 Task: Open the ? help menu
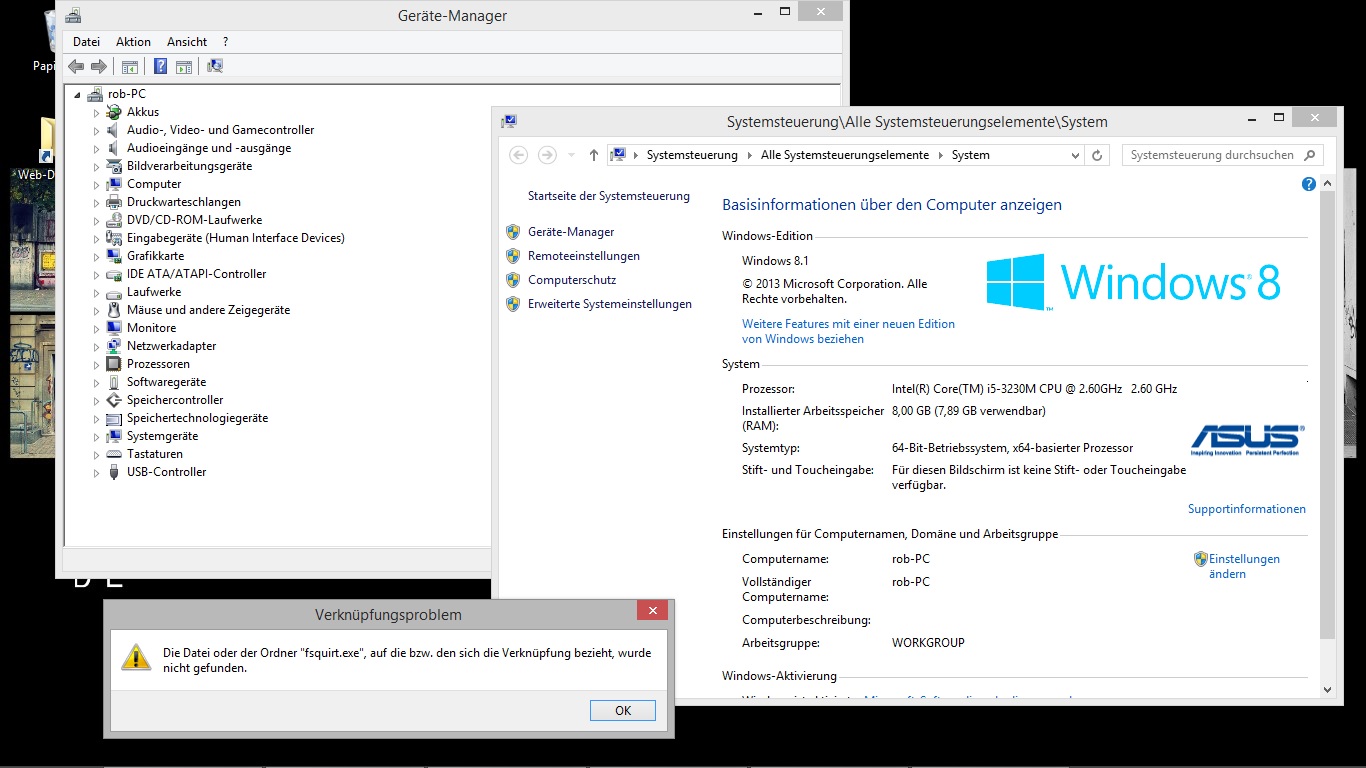coord(226,42)
